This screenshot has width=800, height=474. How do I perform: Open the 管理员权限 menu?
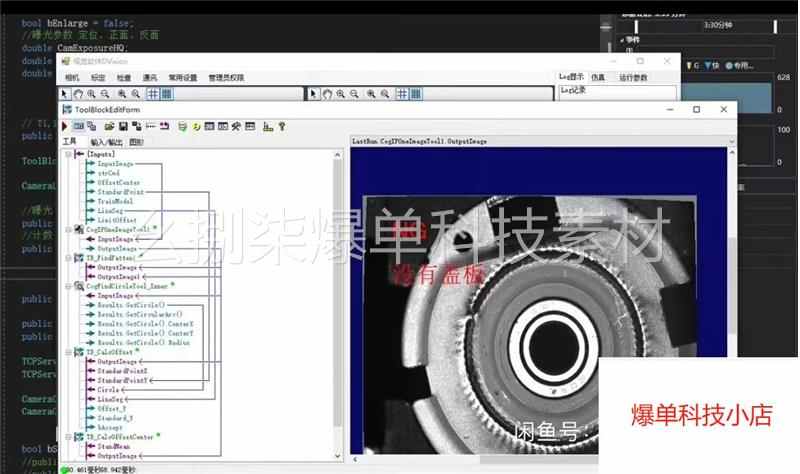tap(226, 78)
